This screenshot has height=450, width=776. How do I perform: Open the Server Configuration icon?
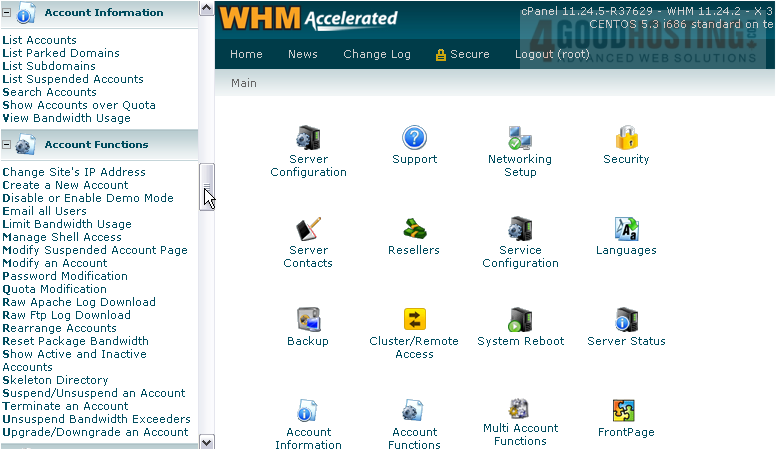pyautogui.click(x=308, y=138)
